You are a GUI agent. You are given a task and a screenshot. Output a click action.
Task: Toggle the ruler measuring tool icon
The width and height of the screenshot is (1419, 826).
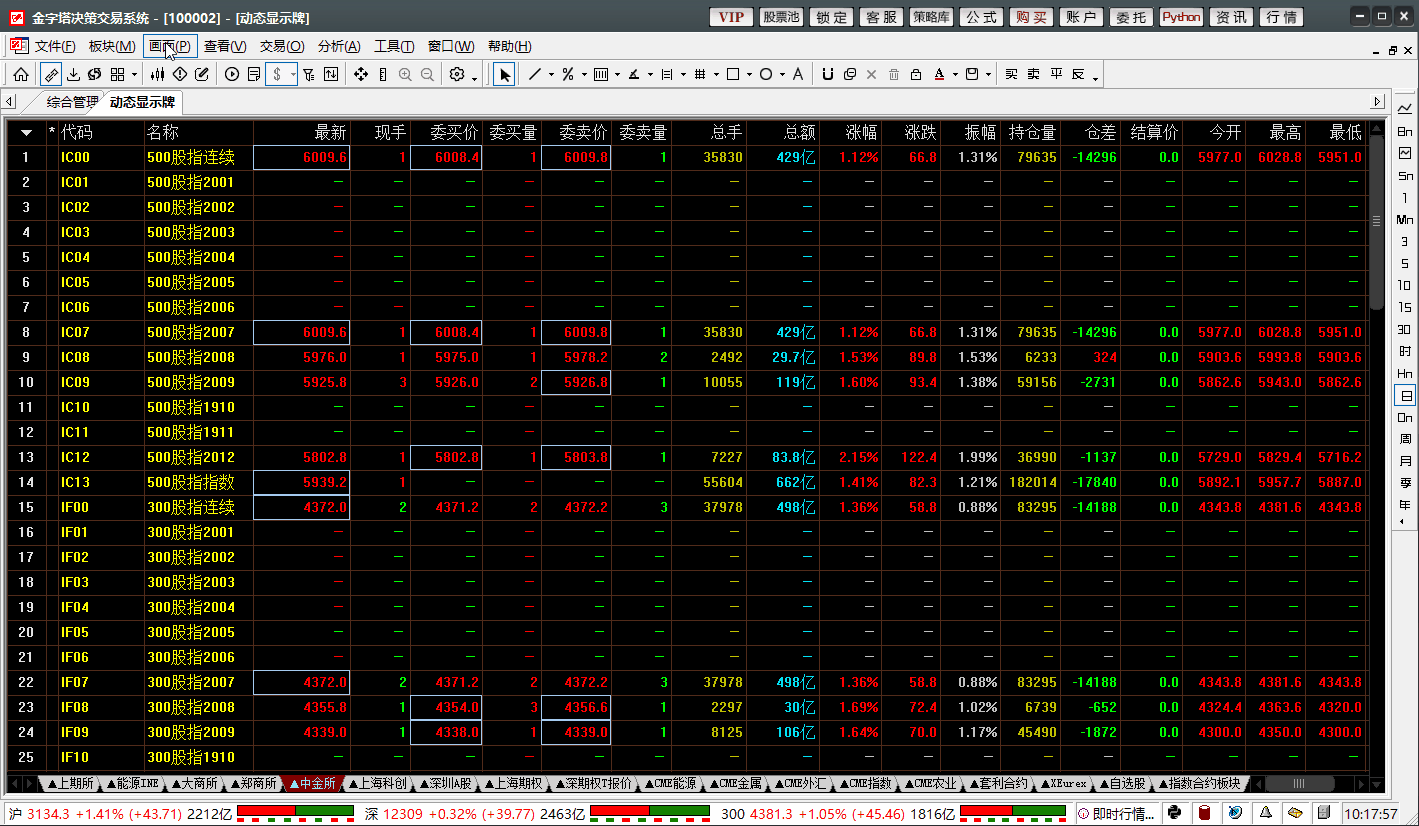click(x=50, y=74)
